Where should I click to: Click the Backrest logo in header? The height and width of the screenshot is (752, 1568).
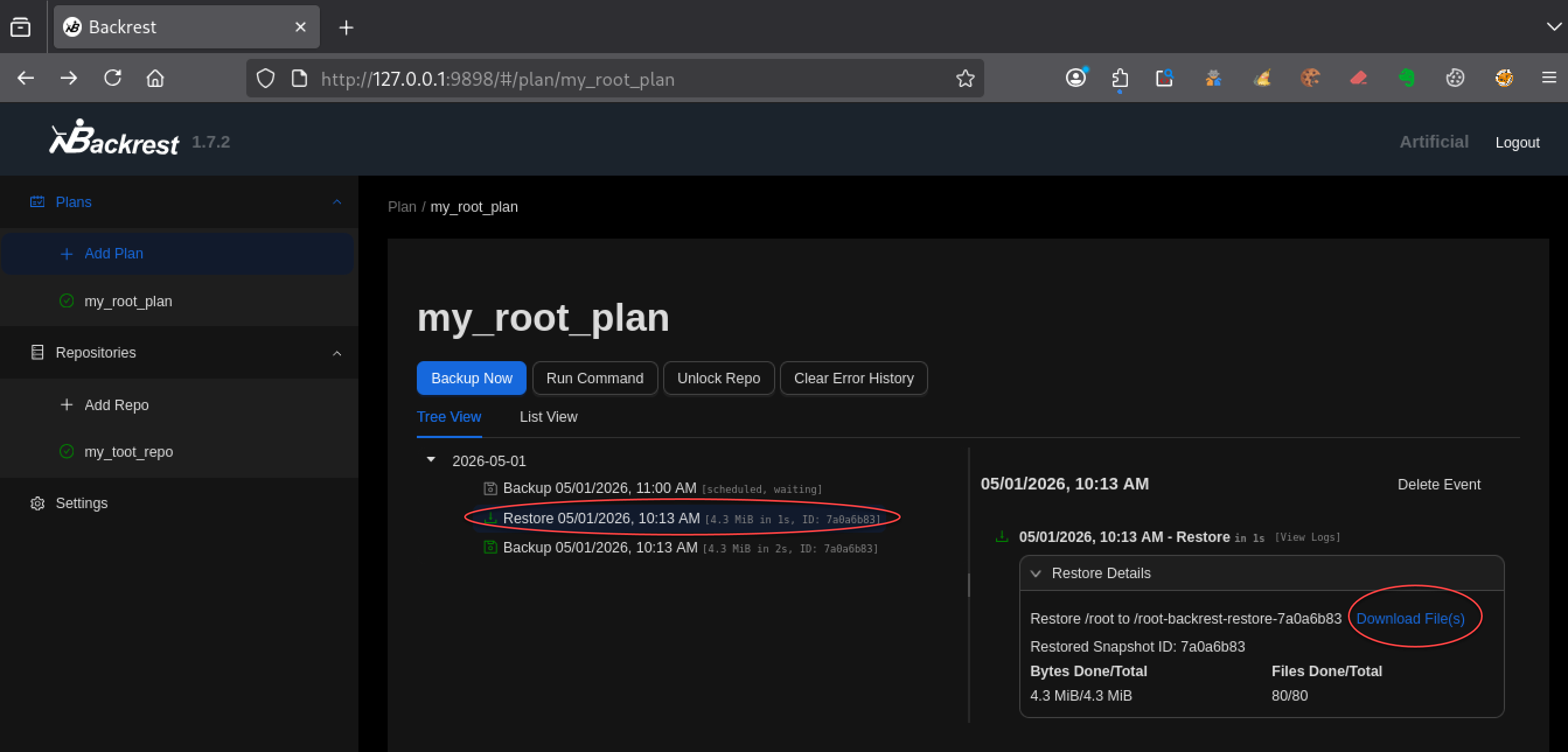[114, 138]
